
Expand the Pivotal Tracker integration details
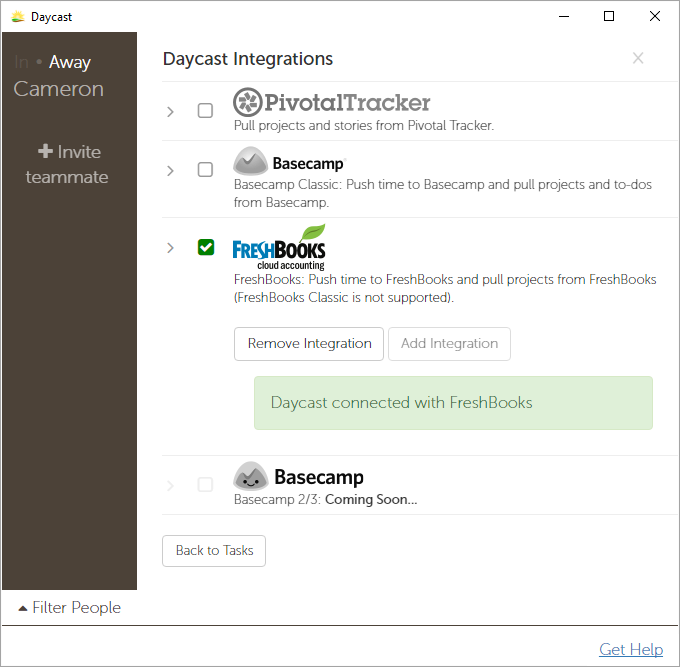[x=170, y=112]
